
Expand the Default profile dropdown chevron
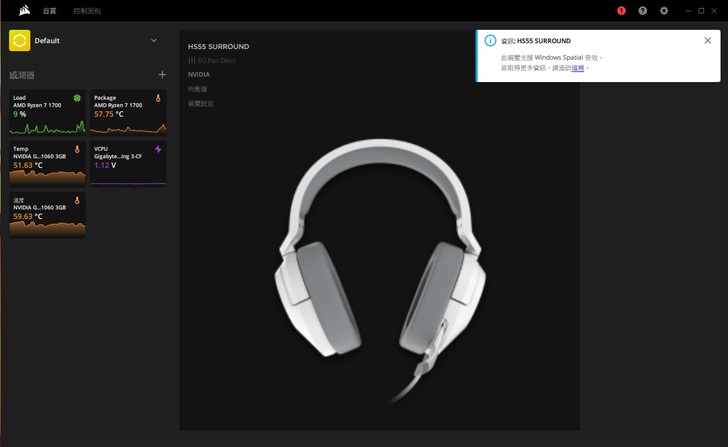point(154,40)
